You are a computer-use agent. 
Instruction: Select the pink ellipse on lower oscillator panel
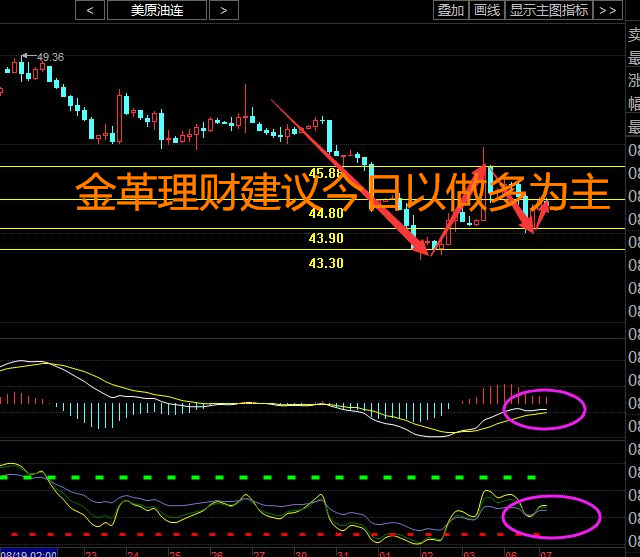(x=551, y=516)
